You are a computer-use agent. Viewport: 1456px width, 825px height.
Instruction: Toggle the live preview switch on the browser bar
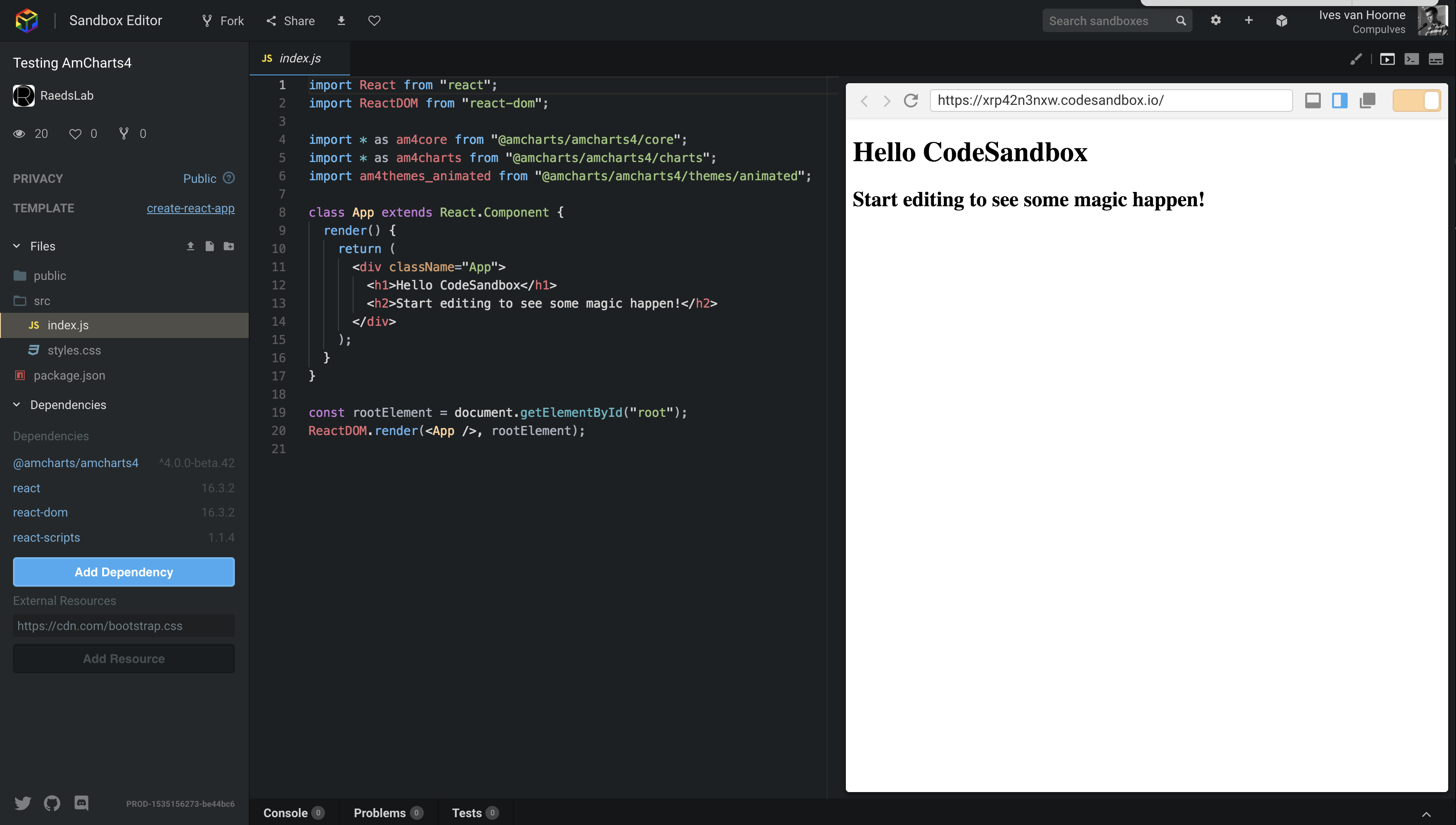[x=1416, y=100]
